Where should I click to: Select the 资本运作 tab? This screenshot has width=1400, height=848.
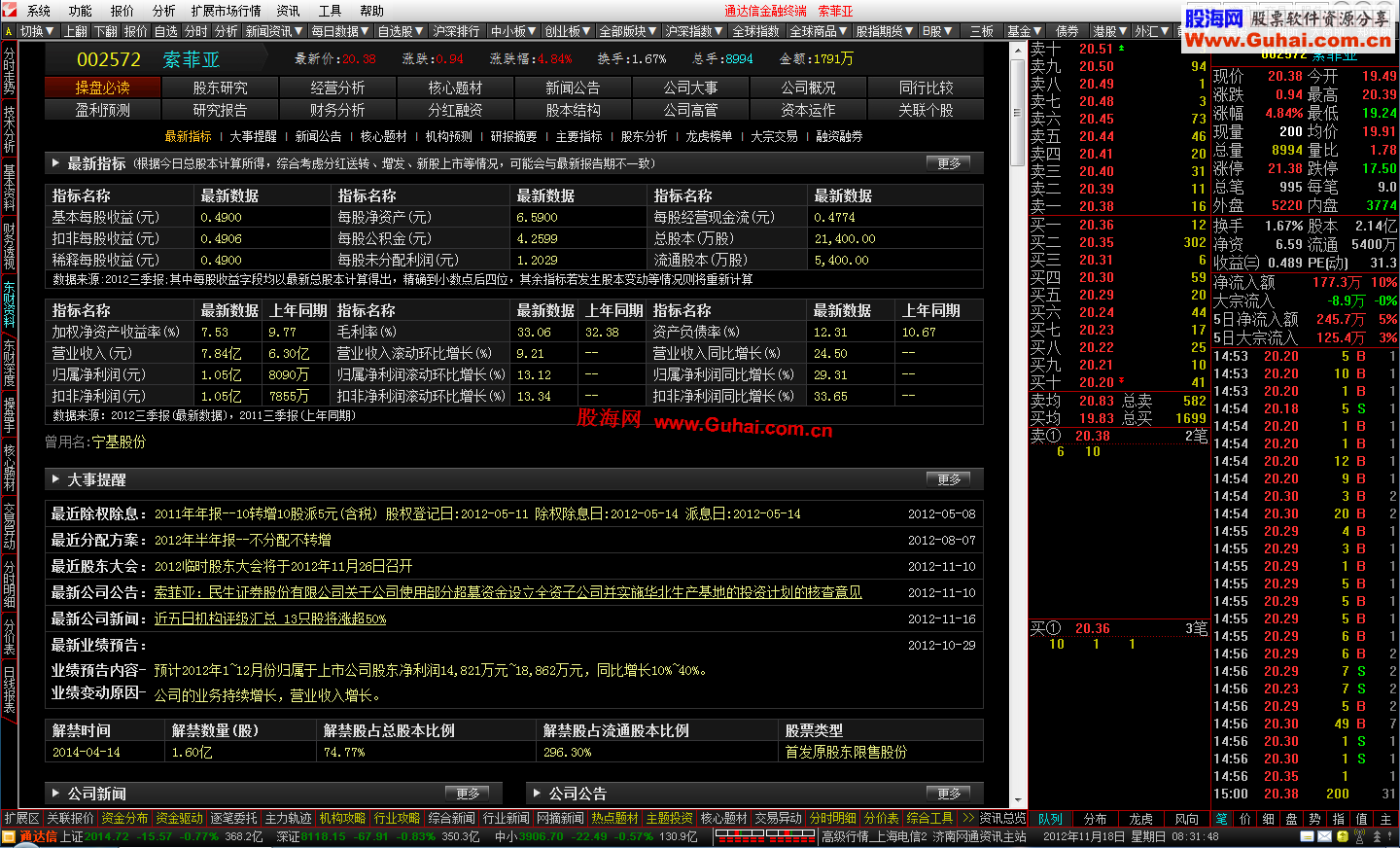point(809,110)
